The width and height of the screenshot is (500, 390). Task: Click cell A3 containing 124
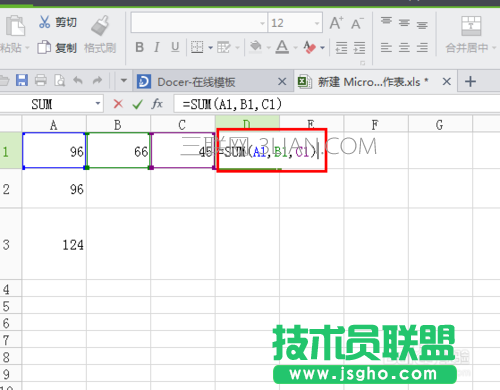(54, 244)
